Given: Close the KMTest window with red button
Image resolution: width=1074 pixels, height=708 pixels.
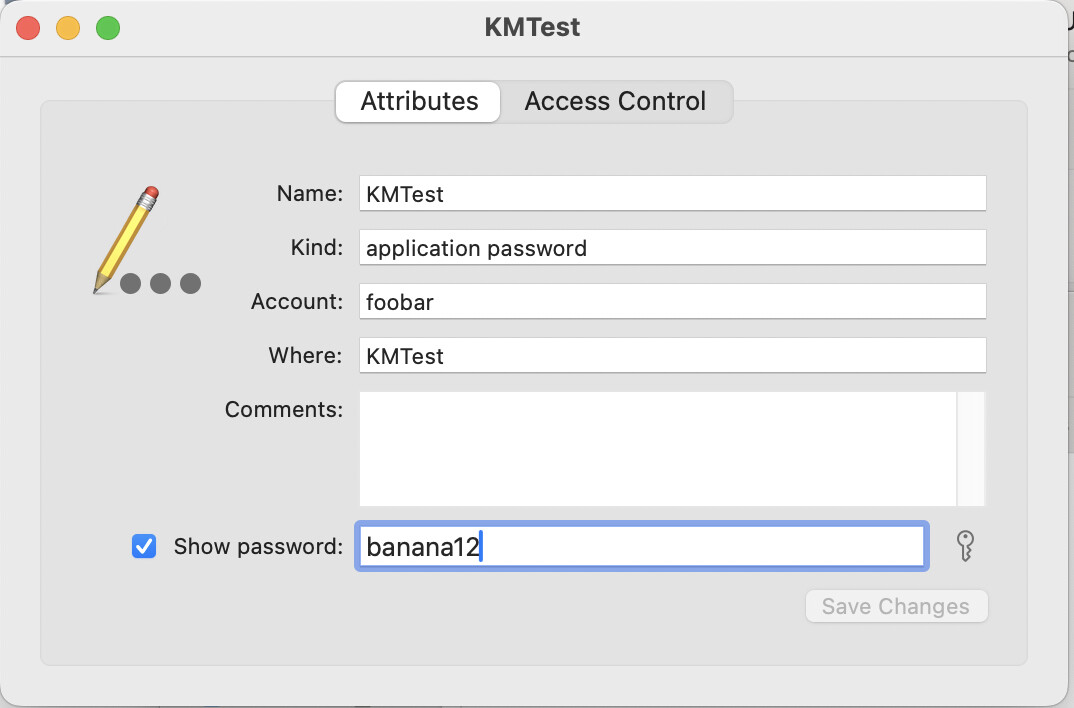Looking at the screenshot, I should coord(28,28).
